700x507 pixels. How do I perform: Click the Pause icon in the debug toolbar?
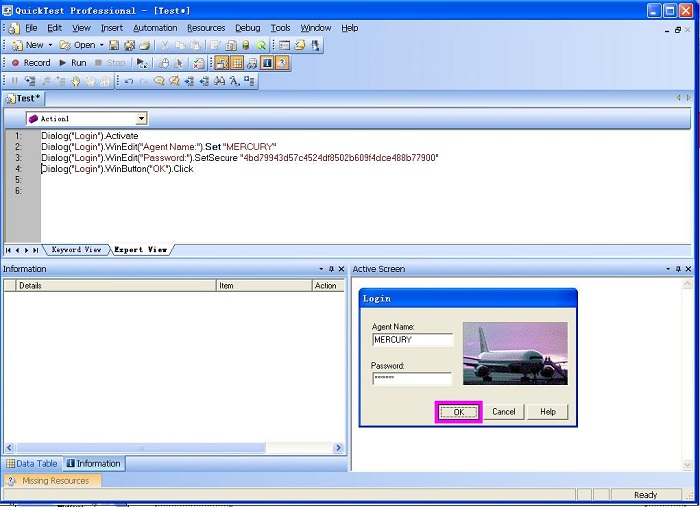coord(14,81)
